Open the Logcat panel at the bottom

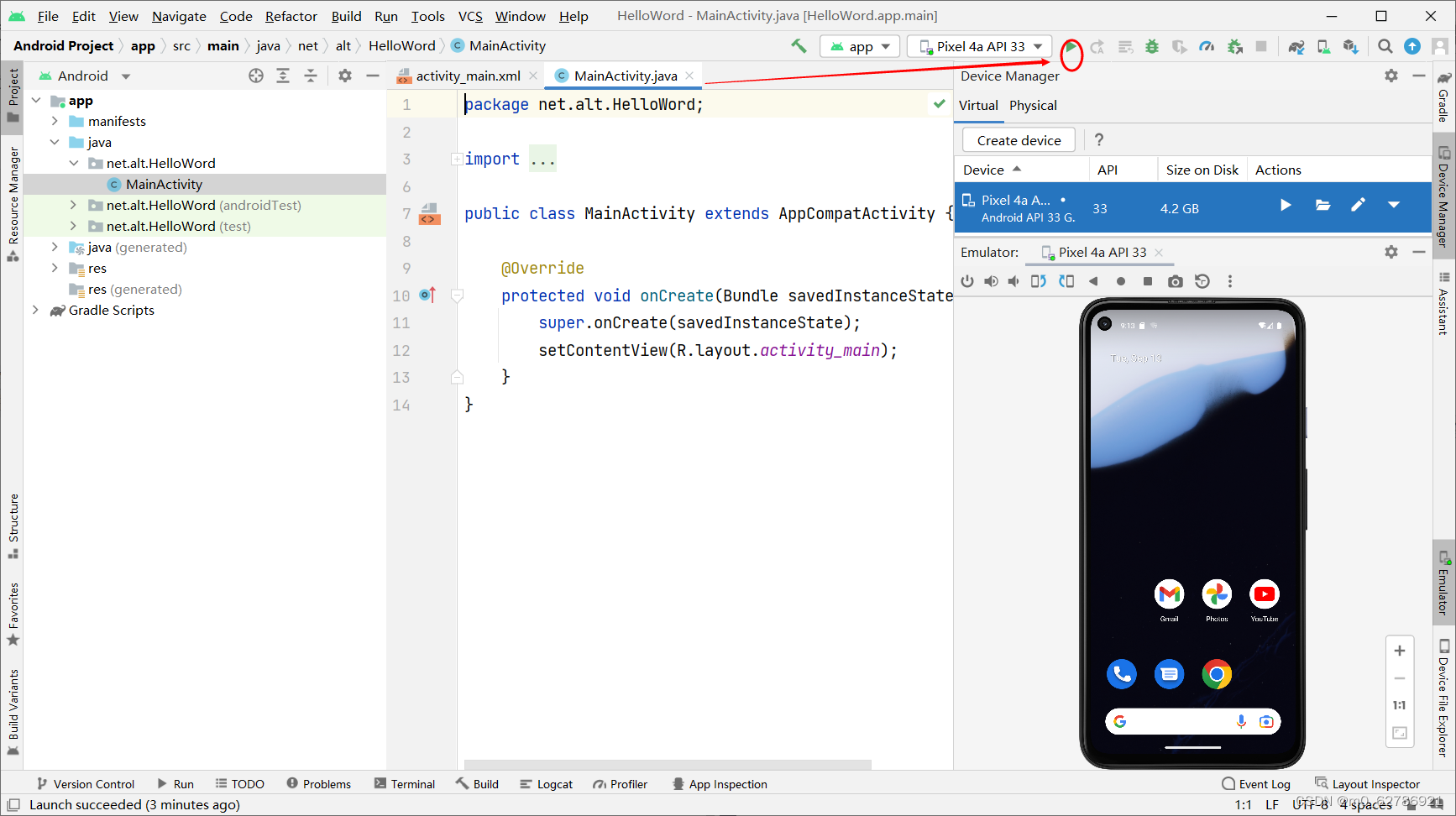[x=547, y=783]
